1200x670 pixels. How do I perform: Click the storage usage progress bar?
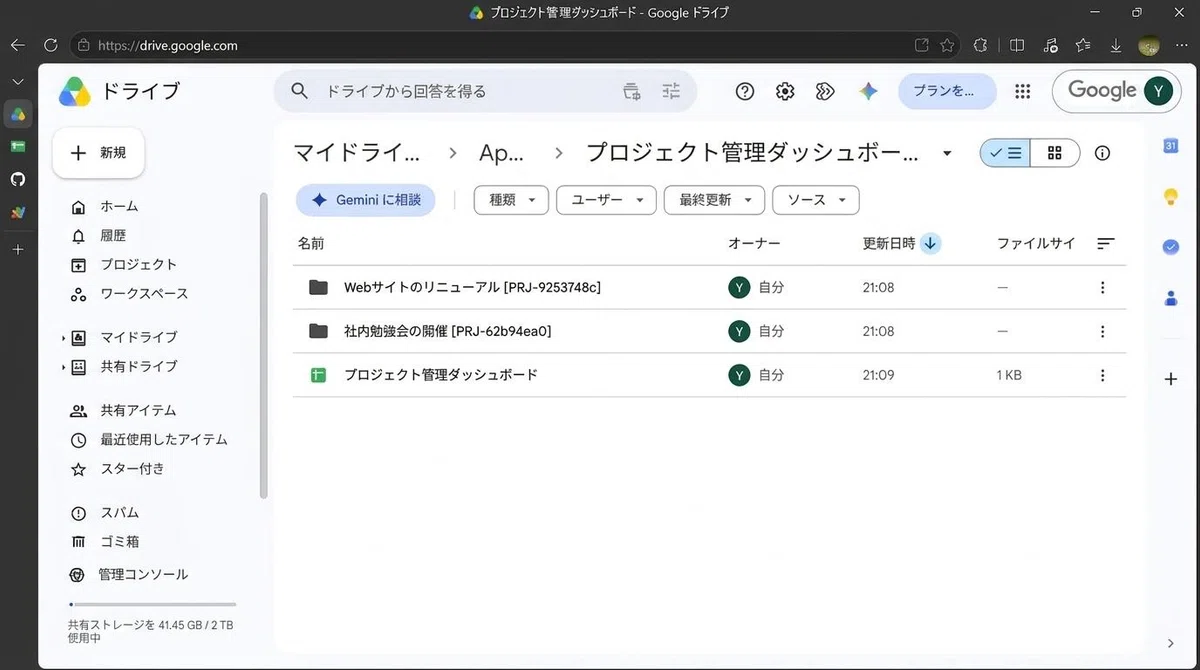[x=152, y=604]
